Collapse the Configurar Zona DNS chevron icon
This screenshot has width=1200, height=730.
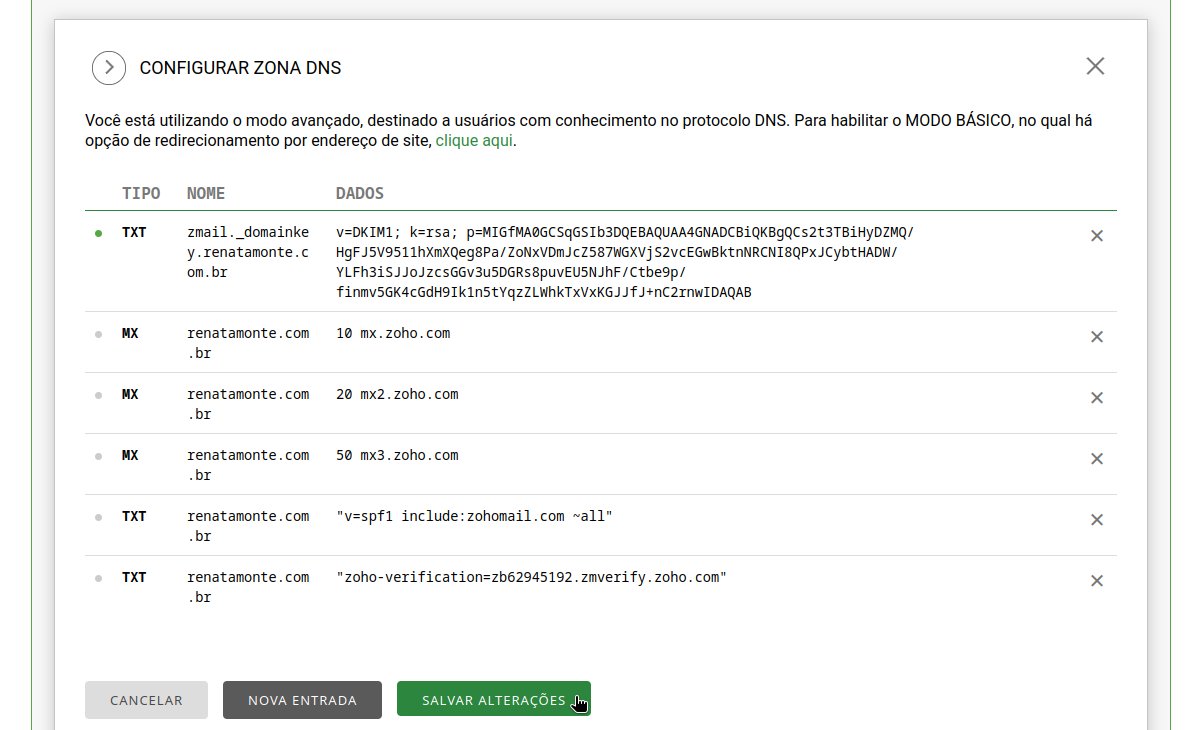[x=108, y=68]
